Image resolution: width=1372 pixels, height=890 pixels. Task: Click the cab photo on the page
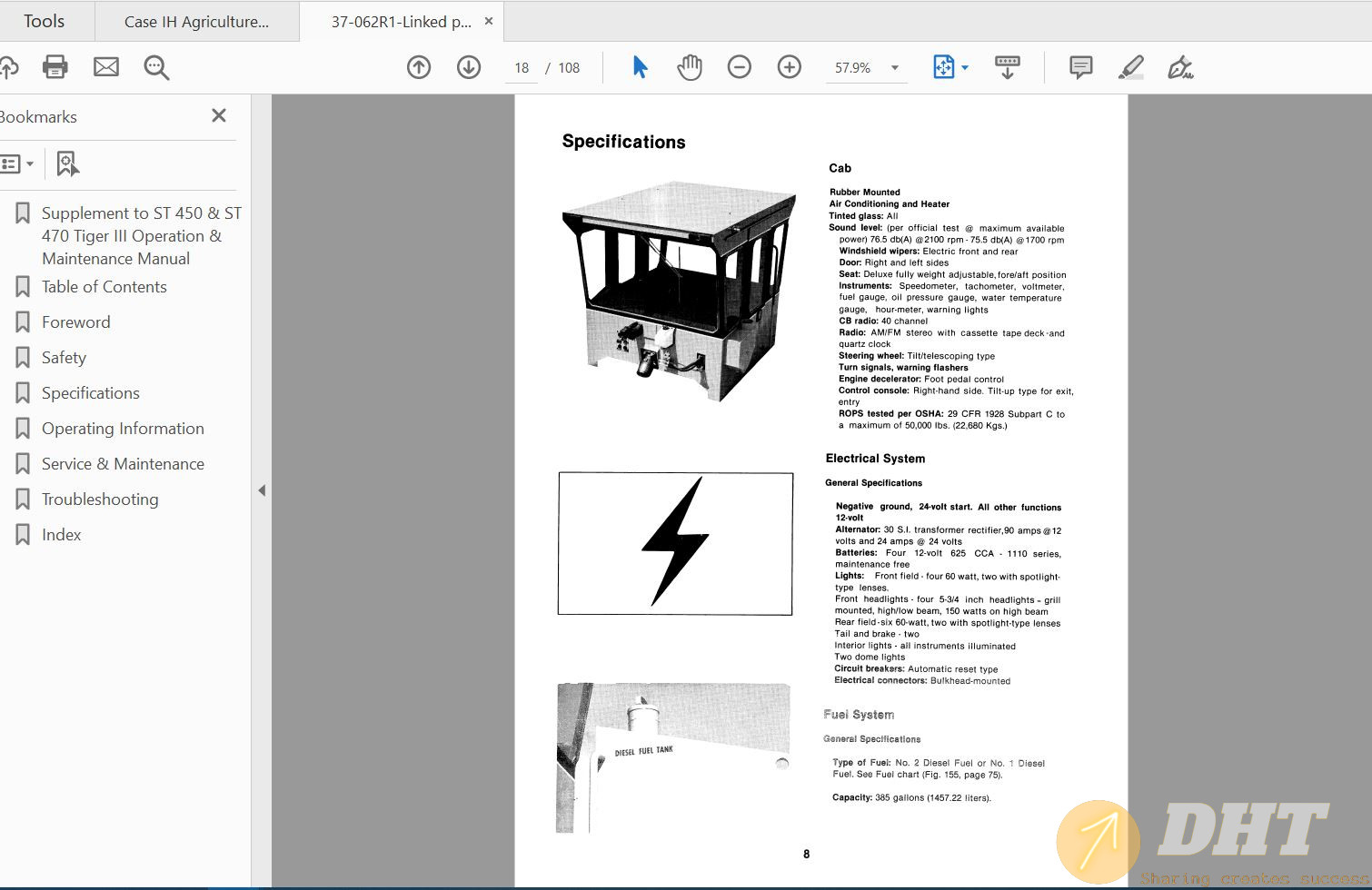680,291
